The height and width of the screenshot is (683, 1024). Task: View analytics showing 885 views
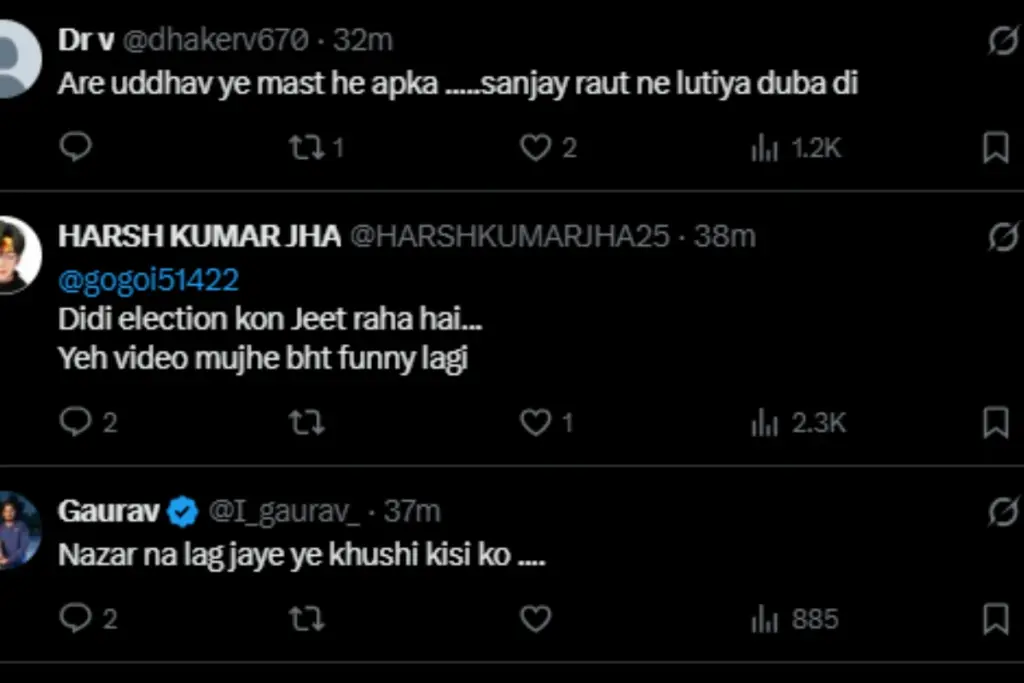click(x=765, y=619)
